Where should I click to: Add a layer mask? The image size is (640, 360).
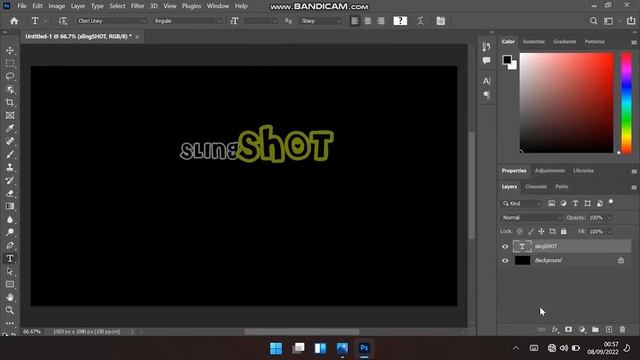point(568,329)
